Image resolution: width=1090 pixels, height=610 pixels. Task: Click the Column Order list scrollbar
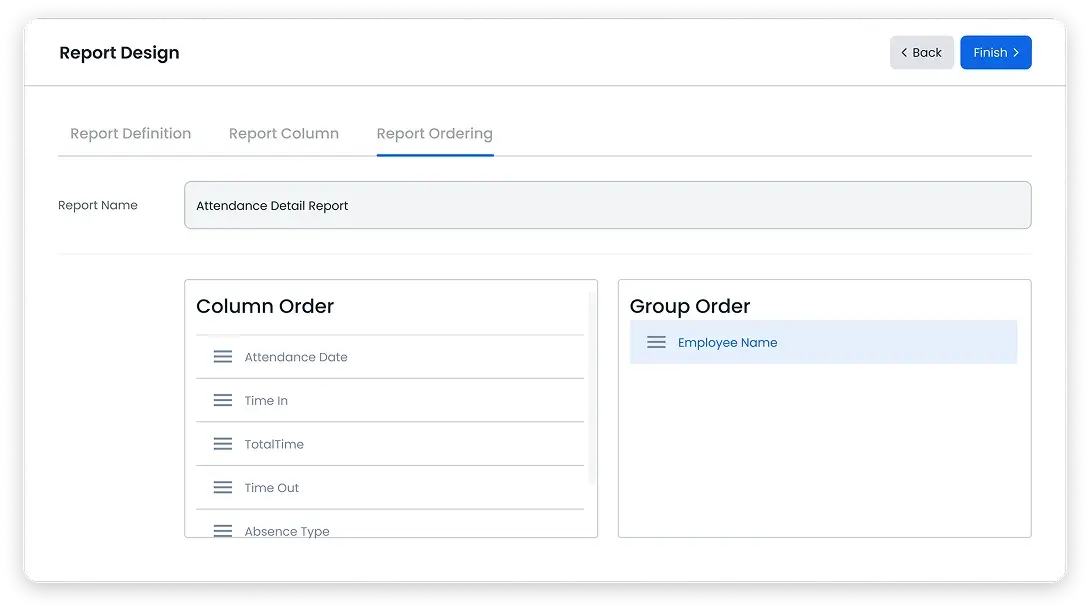[x=592, y=388]
